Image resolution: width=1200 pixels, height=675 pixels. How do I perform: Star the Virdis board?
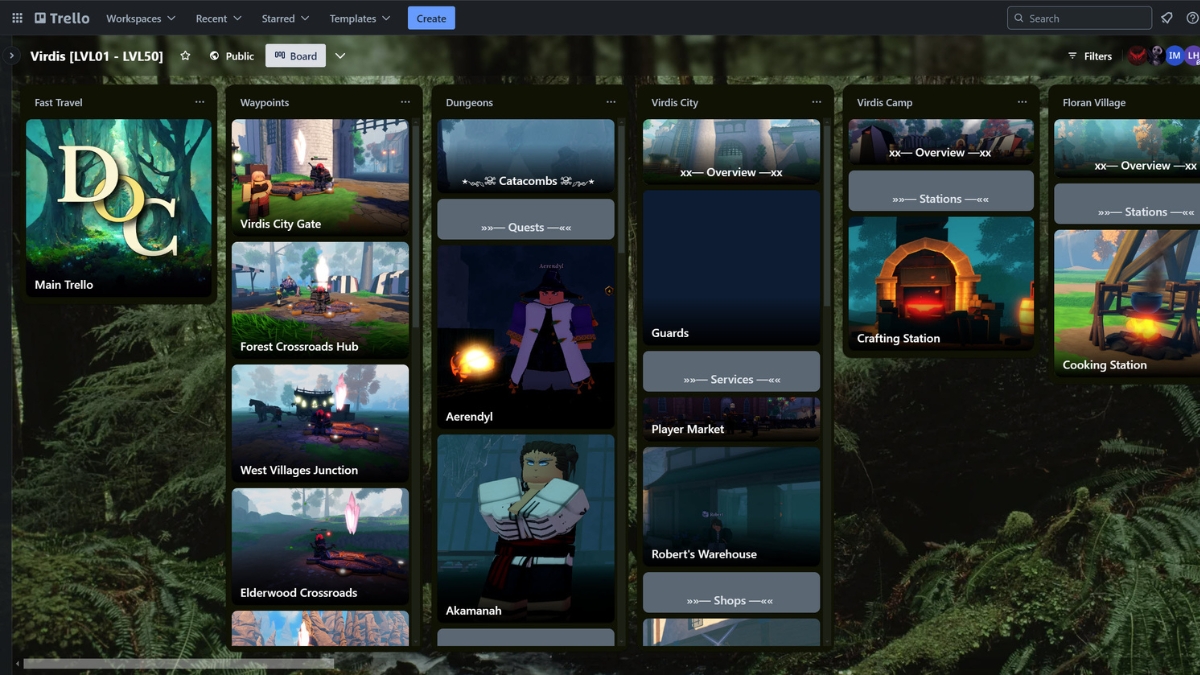[185, 56]
